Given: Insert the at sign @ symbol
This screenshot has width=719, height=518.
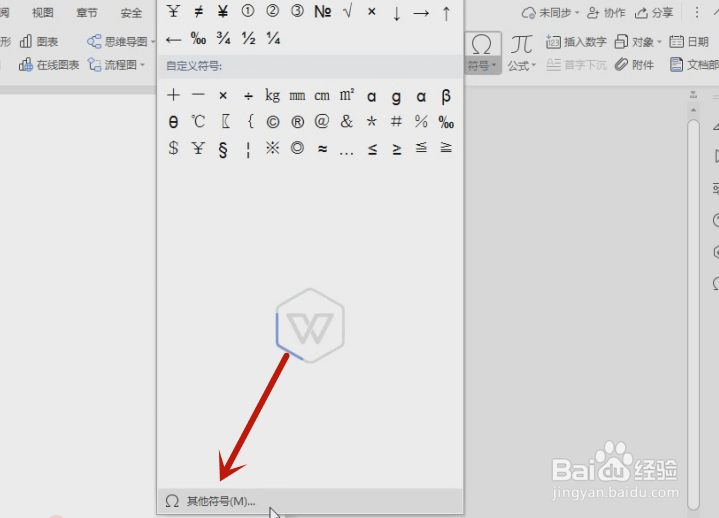Looking at the screenshot, I should point(322,121).
